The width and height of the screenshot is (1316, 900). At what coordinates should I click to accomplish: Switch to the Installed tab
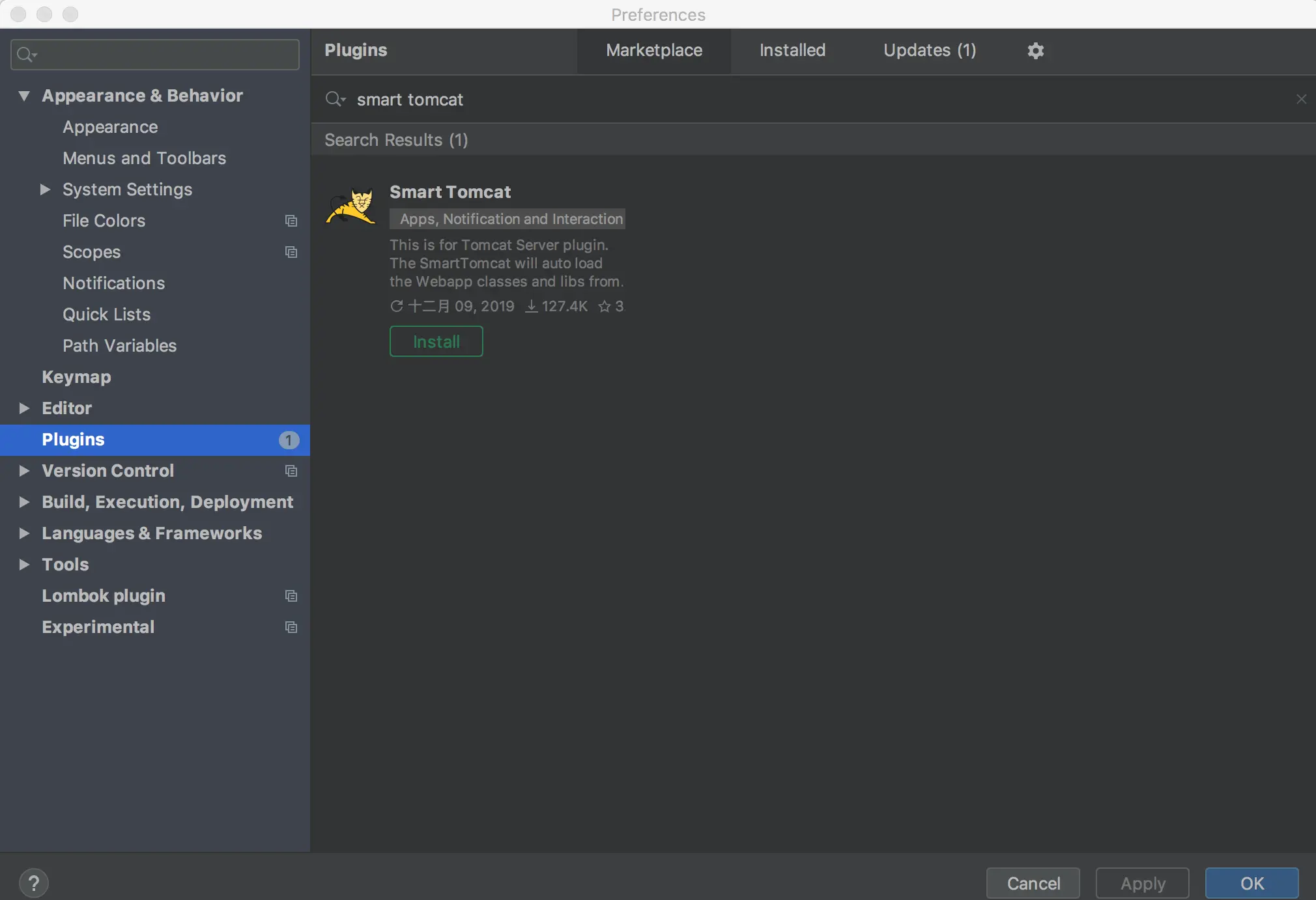[x=792, y=51]
